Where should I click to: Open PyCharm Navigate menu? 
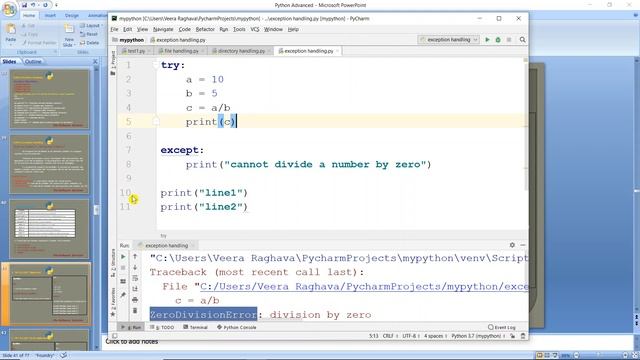[x=163, y=29]
